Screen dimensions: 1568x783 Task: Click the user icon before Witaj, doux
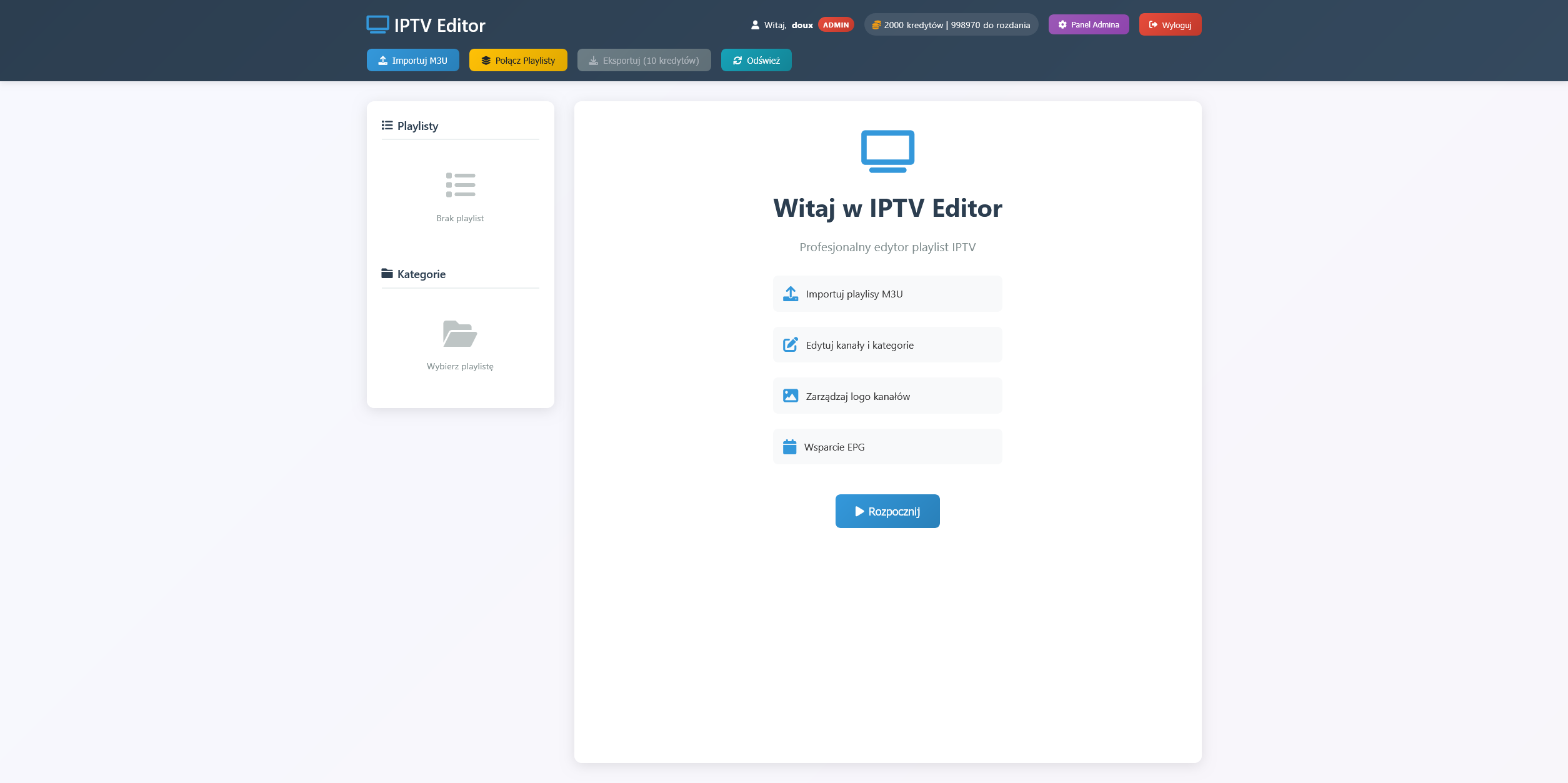coord(756,24)
